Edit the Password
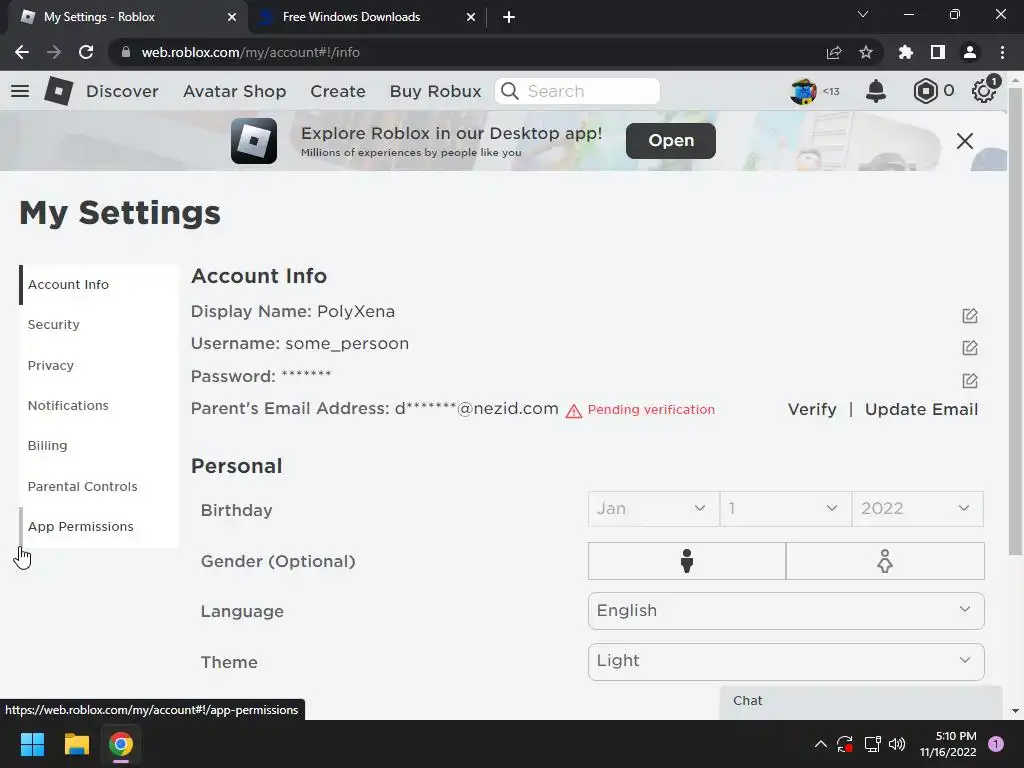This screenshot has height=768, width=1024. pos(970,380)
